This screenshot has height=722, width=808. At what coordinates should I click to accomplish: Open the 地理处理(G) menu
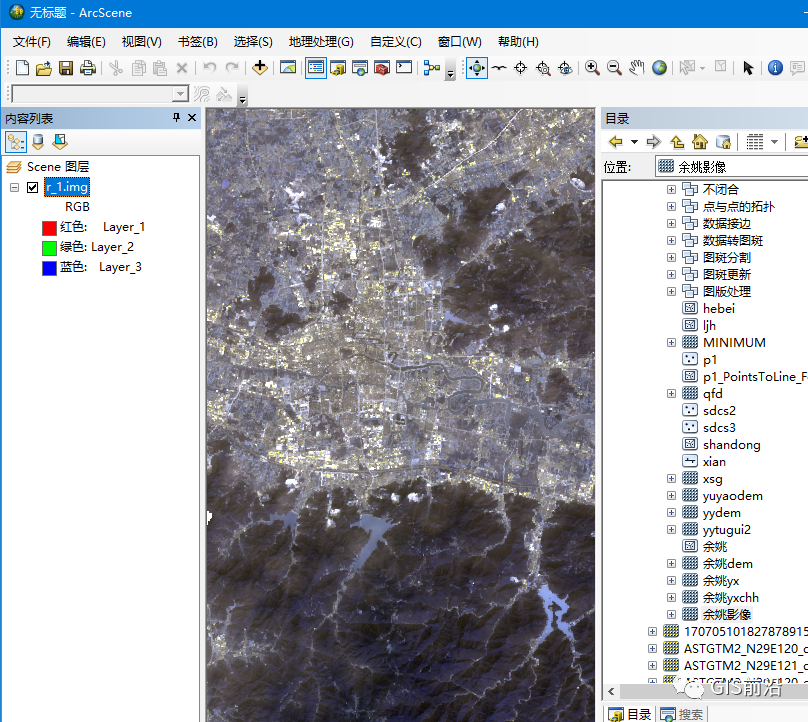pyautogui.click(x=321, y=41)
